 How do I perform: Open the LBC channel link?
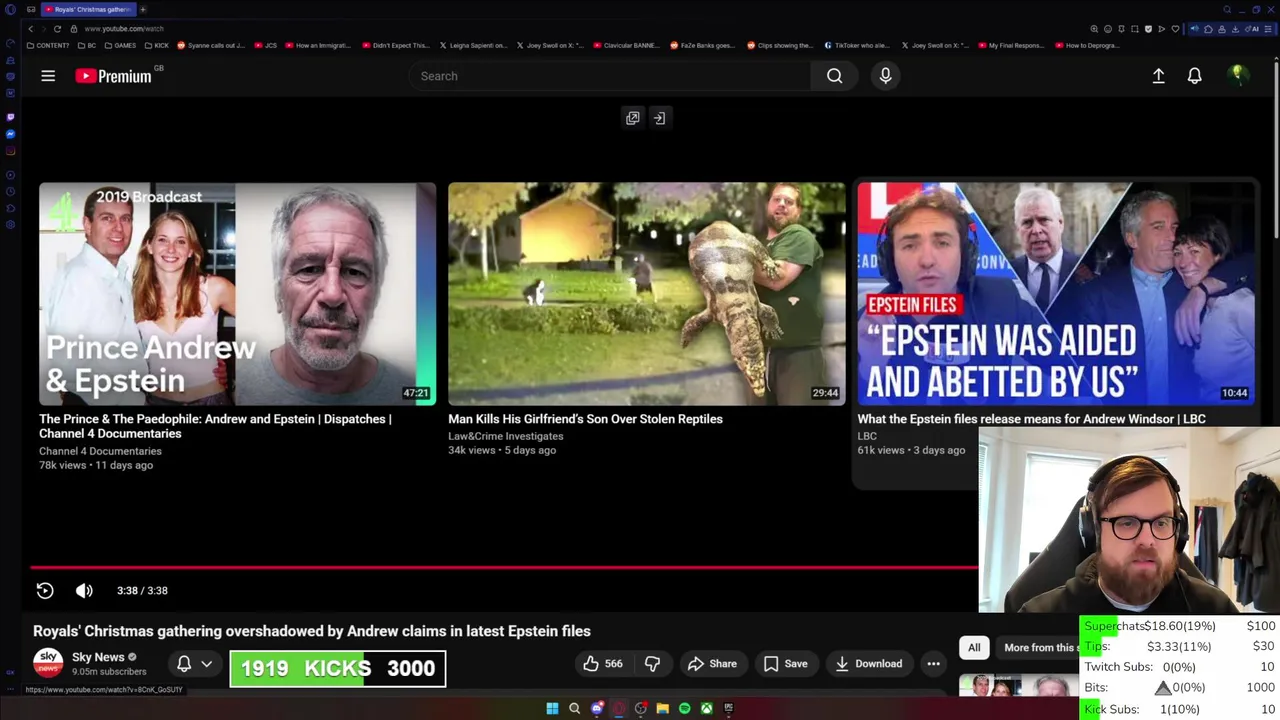pos(867,436)
